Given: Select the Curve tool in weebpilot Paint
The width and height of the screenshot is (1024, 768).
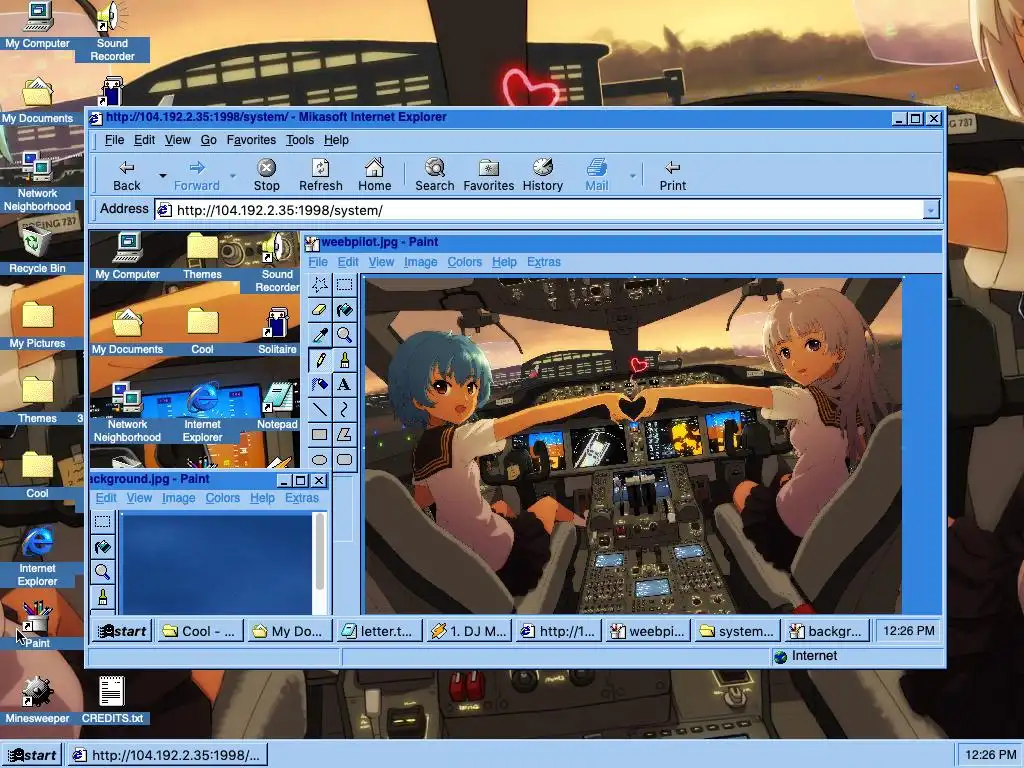Looking at the screenshot, I should click(x=344, y=409).
